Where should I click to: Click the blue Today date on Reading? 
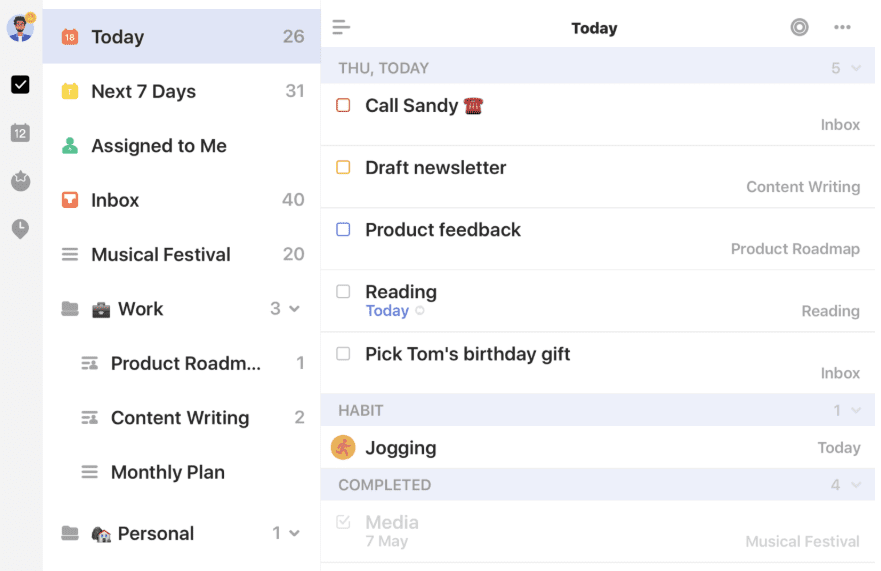coord(387,311)
